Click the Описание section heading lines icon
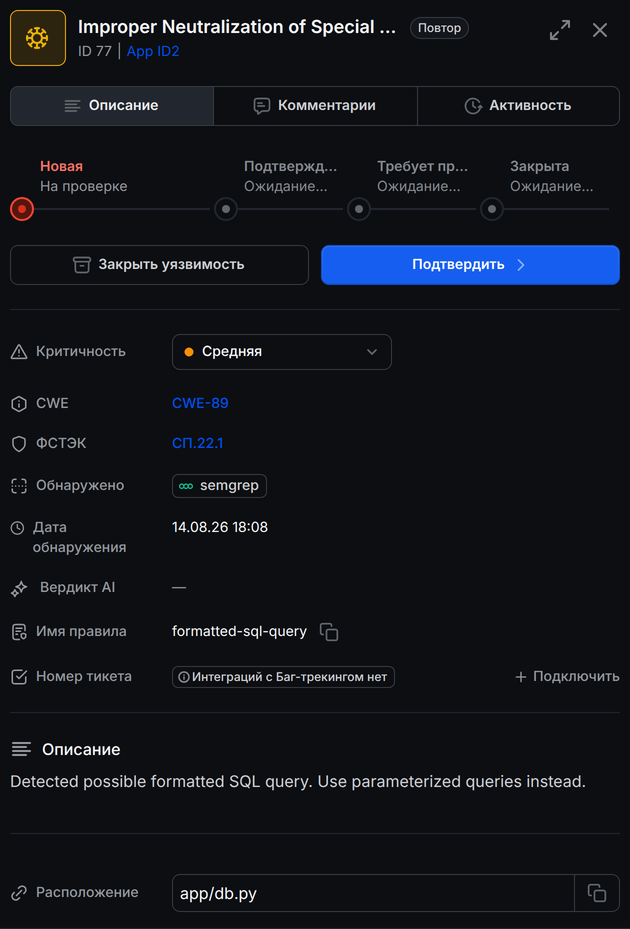This screenshot has width=630, height=929. 21,750
